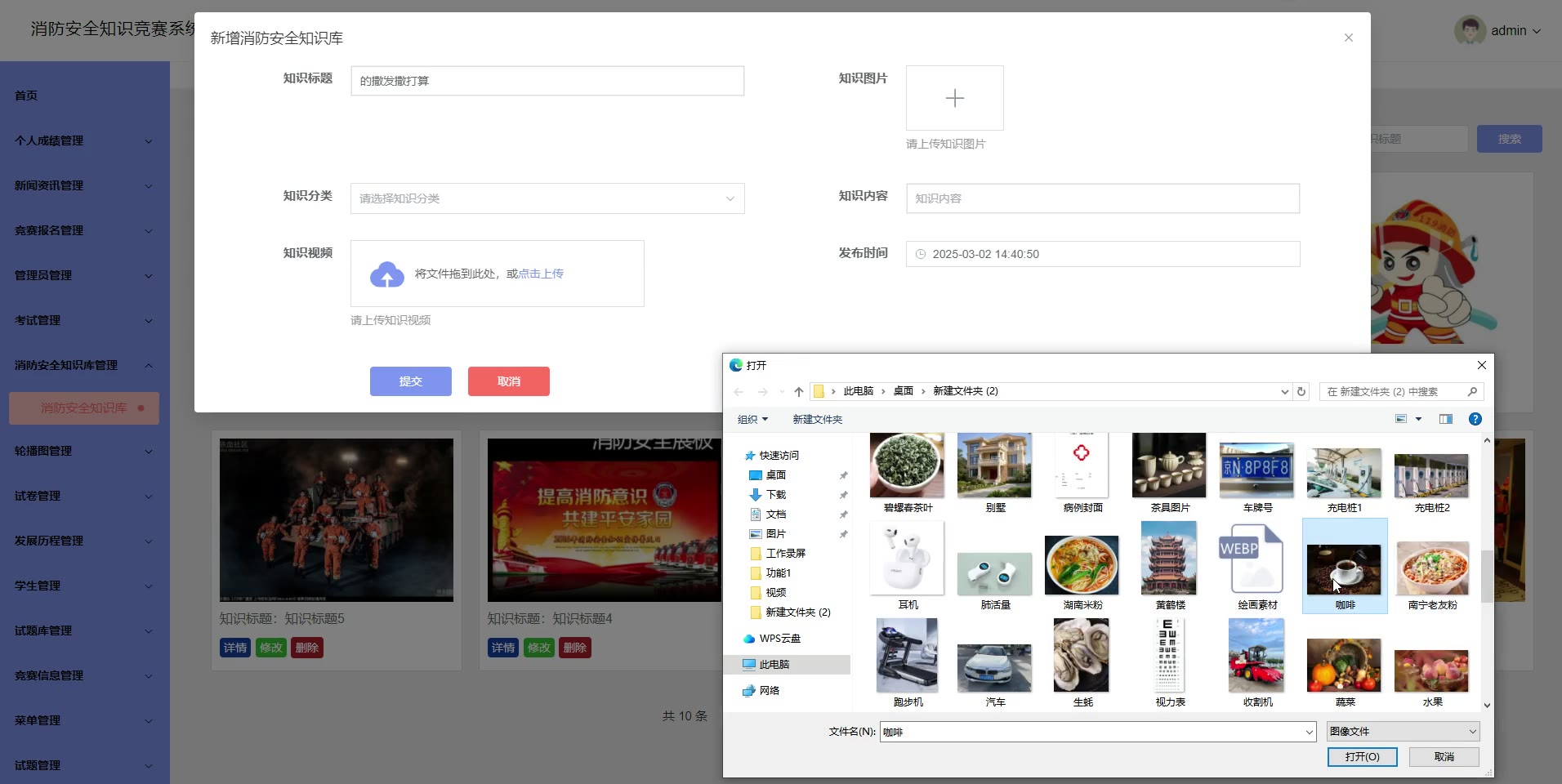Click into the 知识内容 input field
This screenshot has width=1562, height=784.
point(1102,198)
